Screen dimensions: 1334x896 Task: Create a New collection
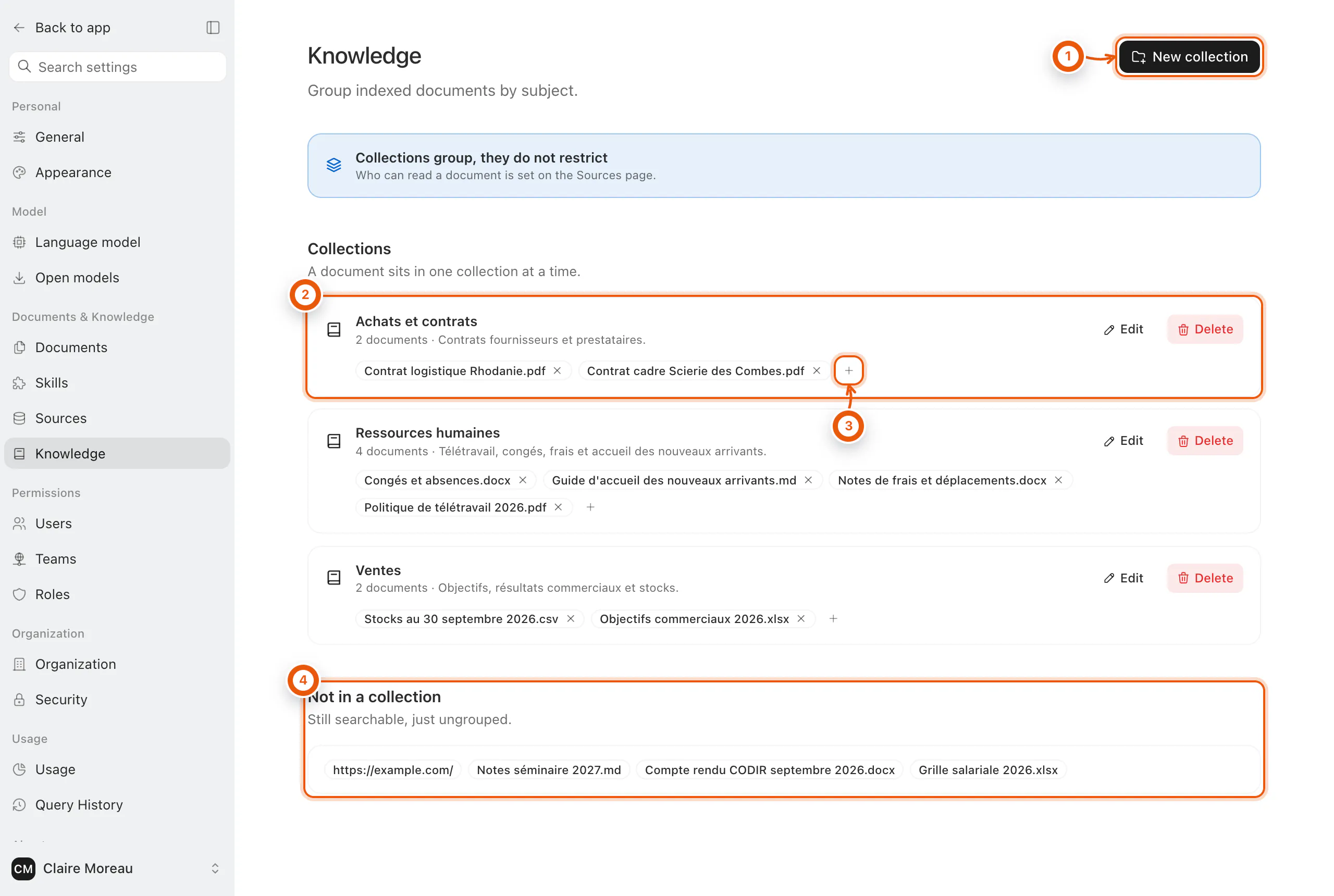(x=1190, y=57)
